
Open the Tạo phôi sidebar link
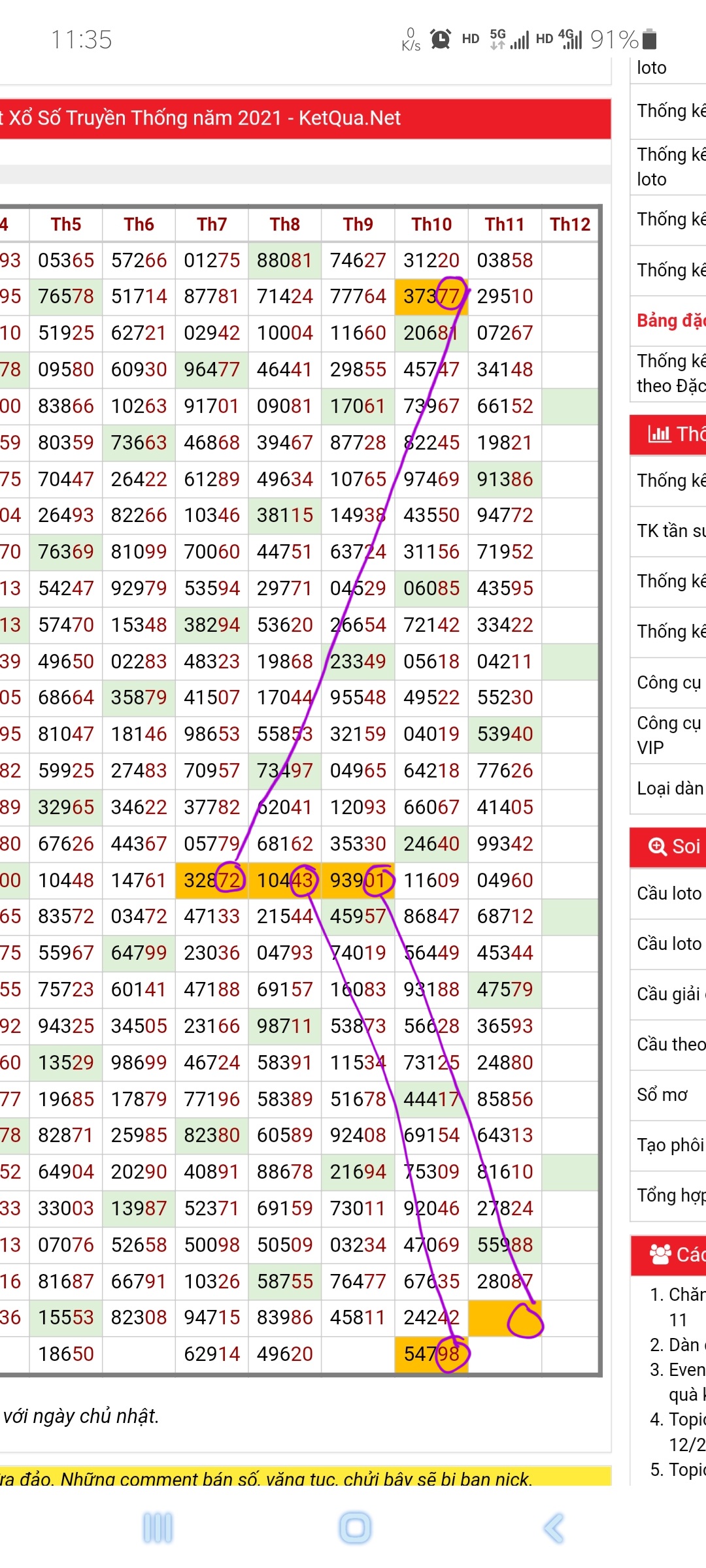point(671,1145)
